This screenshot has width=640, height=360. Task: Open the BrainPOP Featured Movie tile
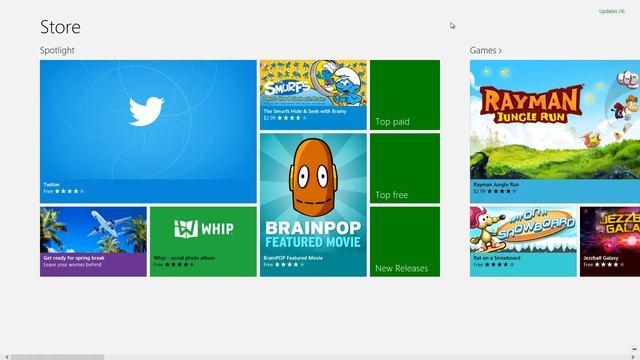pyautogui.click(x=313, y=205)
